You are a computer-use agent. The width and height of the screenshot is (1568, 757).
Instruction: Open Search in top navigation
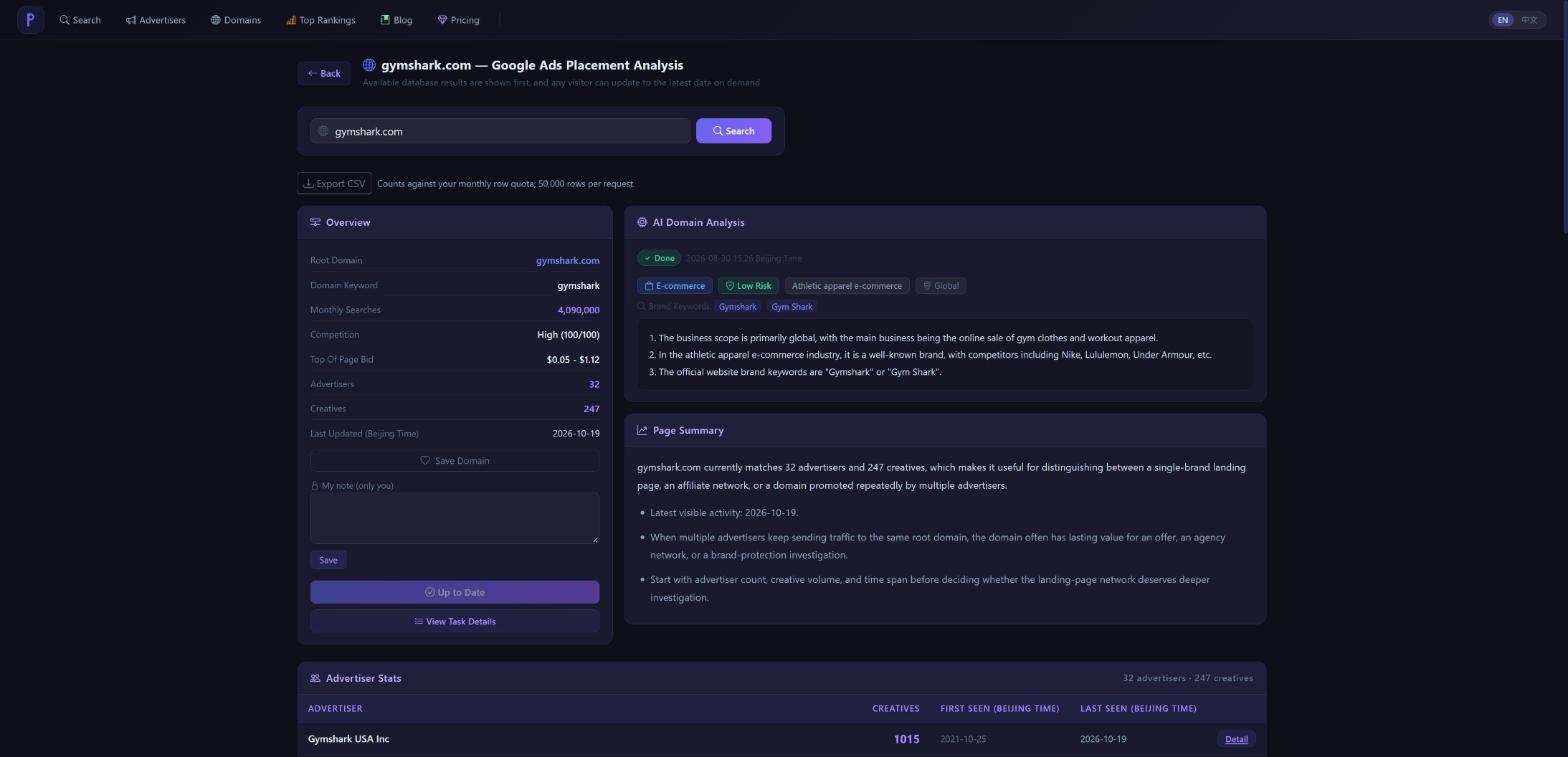80,20
